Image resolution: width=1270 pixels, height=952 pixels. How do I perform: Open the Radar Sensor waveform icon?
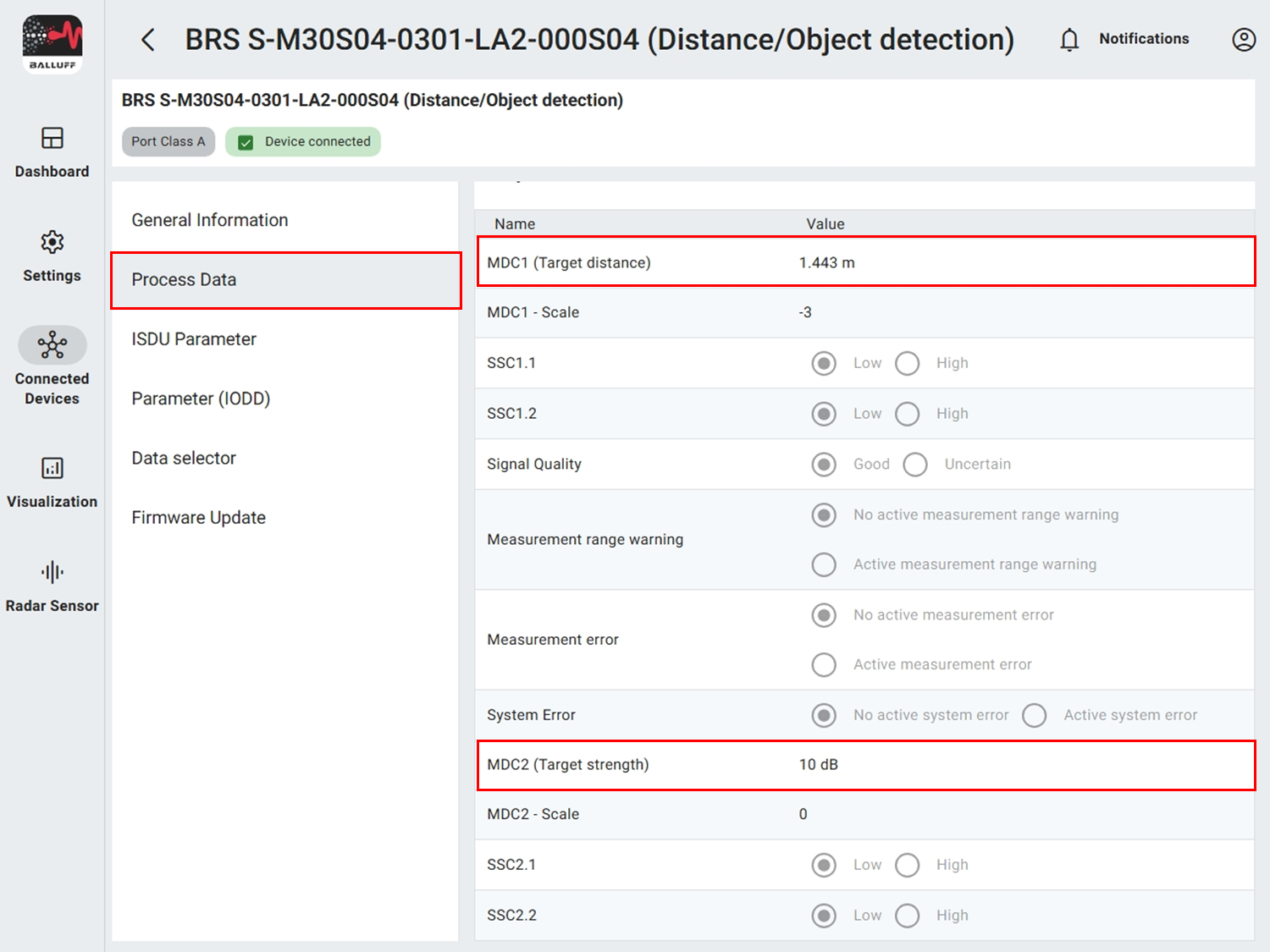[52, 572]
